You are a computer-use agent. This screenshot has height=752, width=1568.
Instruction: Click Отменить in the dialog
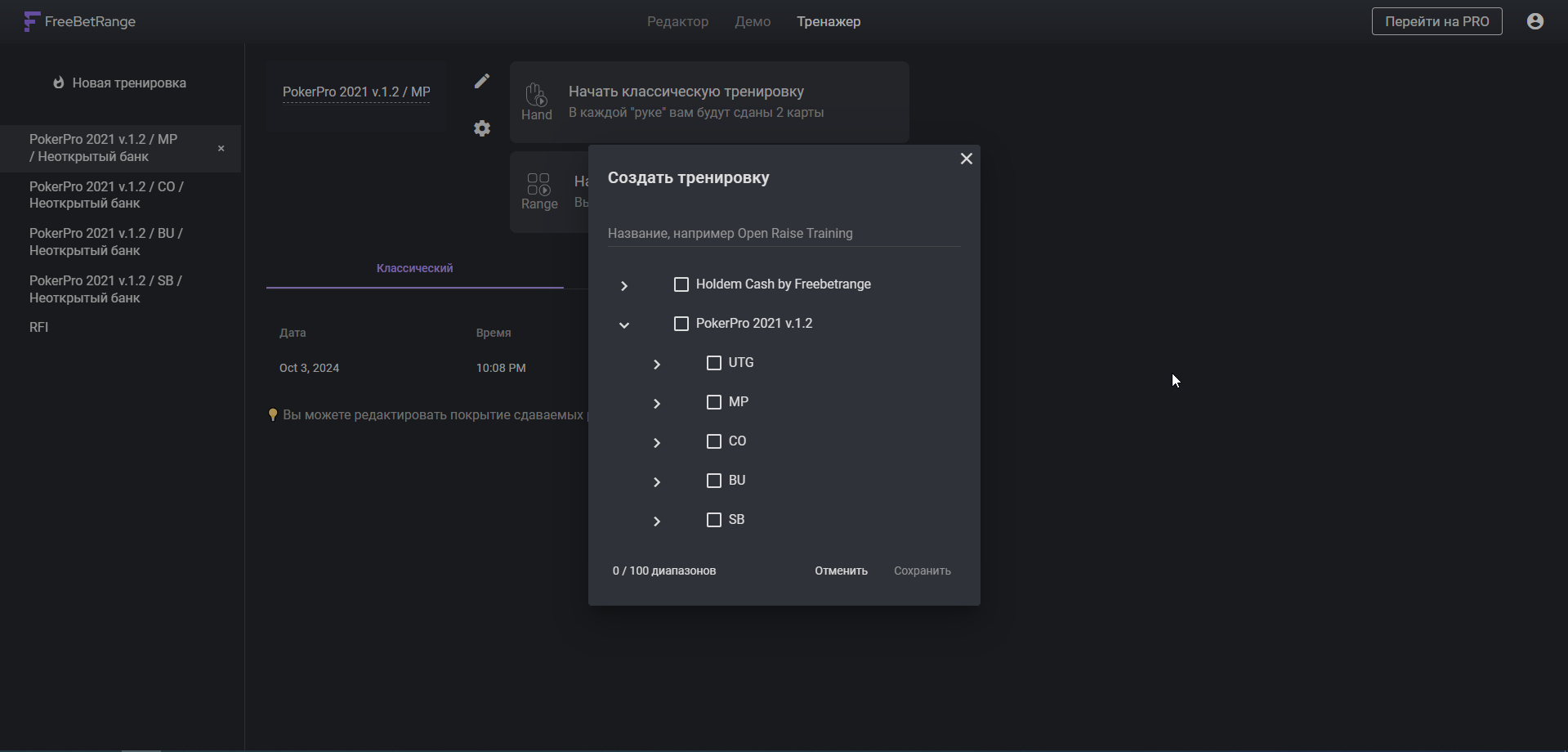841,571
